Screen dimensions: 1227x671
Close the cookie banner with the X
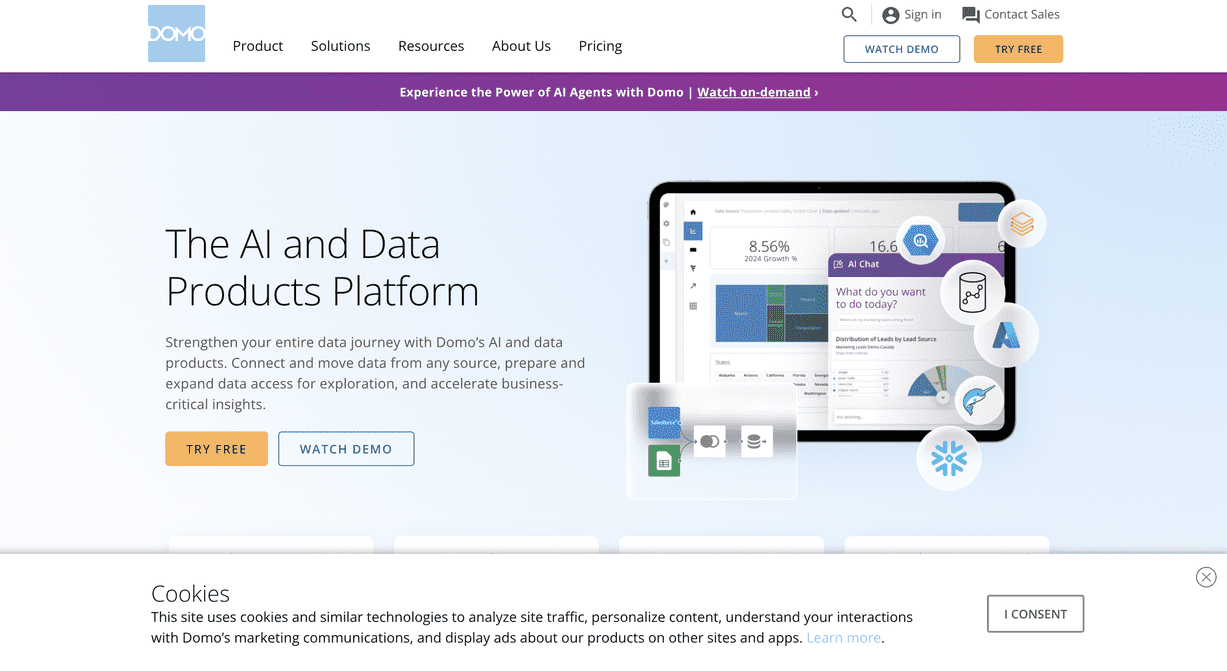(x=1206, y=577)
